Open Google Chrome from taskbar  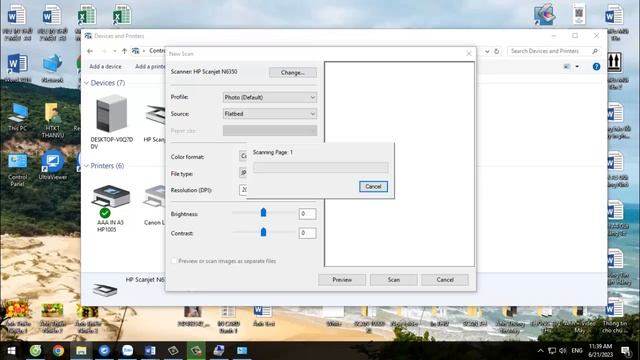tap(58, 351)
